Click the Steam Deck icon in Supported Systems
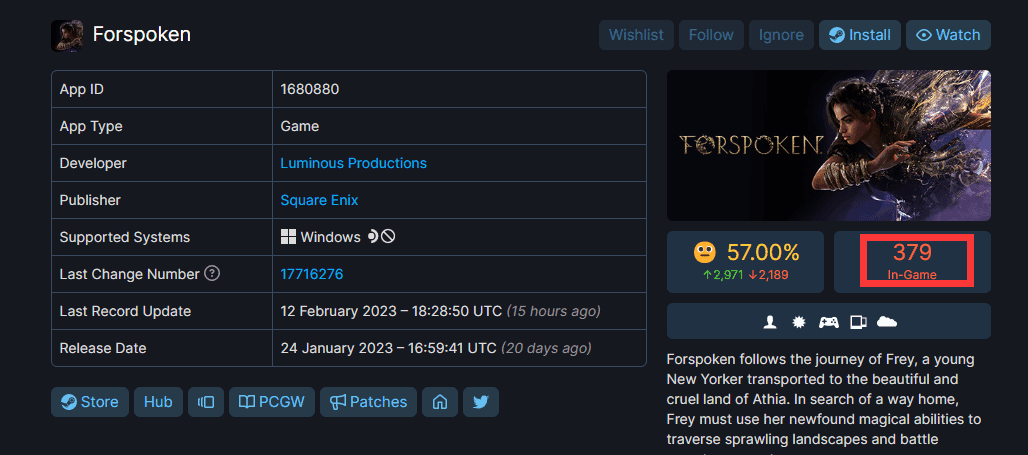The image size is (1028, 455). 372,237
